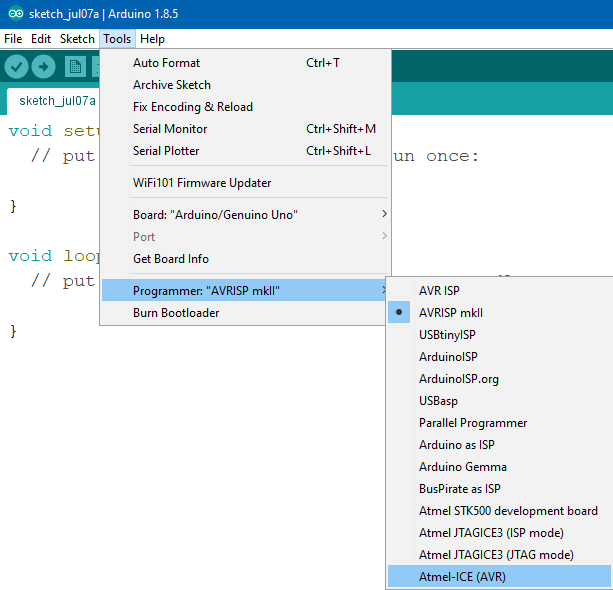
Task: Open the File menu
Action: point(13,39)
